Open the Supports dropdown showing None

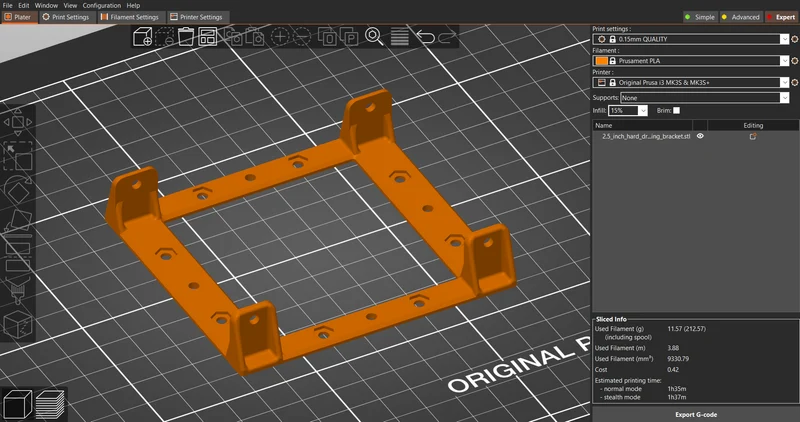[x=705, y=97]
